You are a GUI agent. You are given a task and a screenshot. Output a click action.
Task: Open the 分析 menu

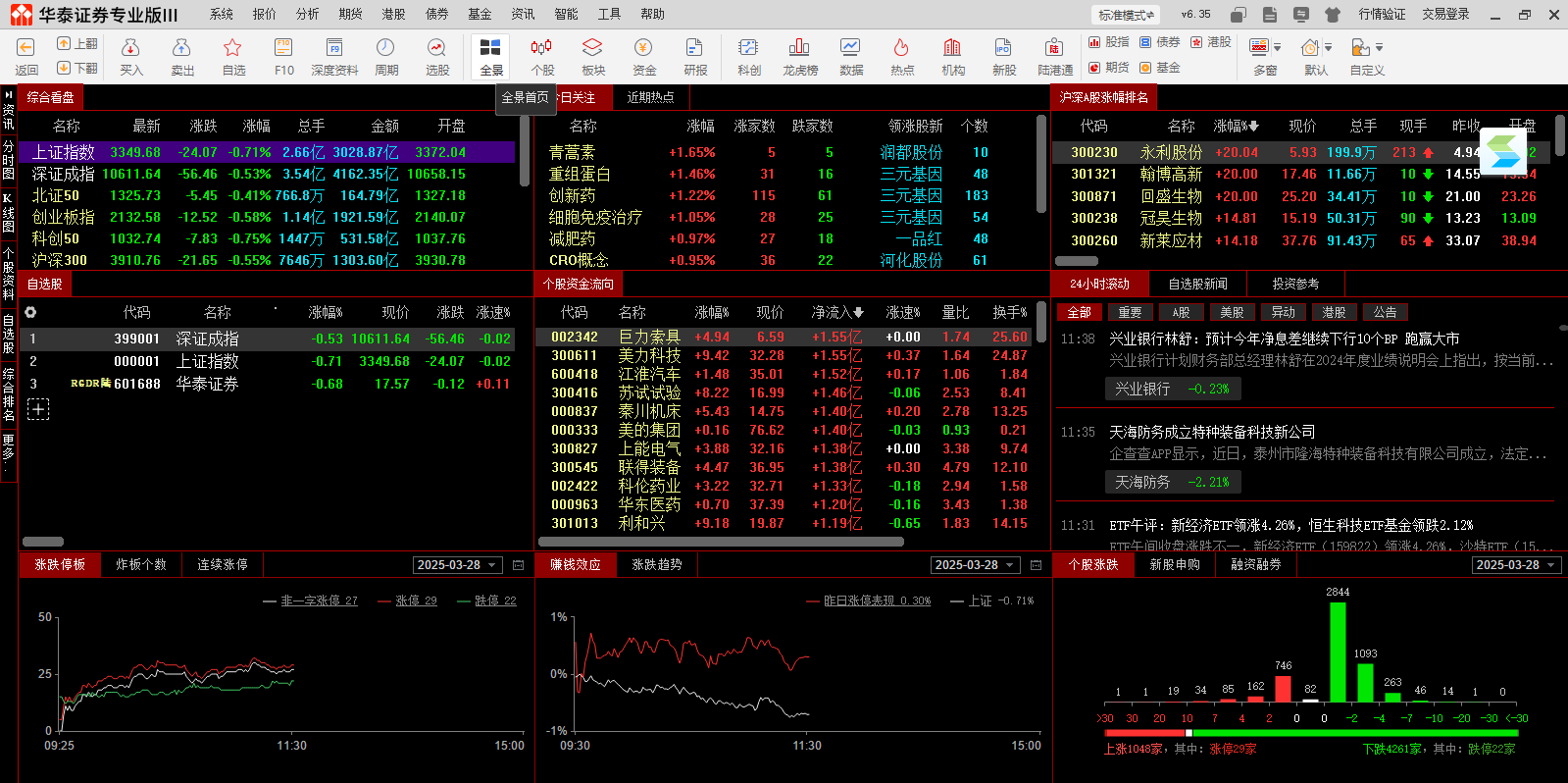307,14
